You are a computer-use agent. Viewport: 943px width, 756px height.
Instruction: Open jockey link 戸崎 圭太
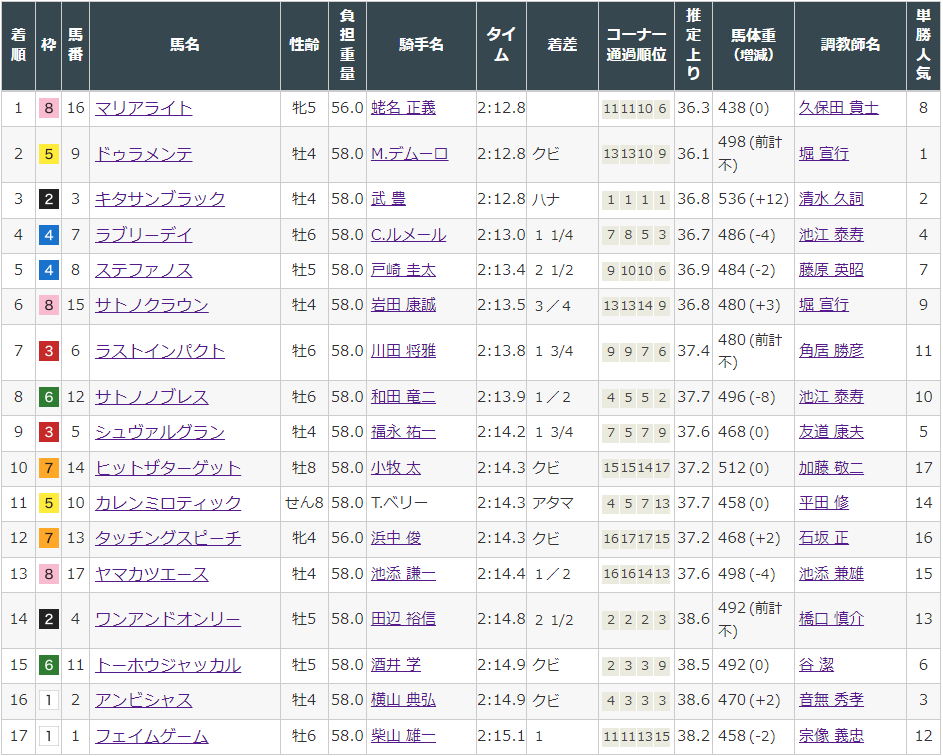pyautogui.click(x=403, y=270)
